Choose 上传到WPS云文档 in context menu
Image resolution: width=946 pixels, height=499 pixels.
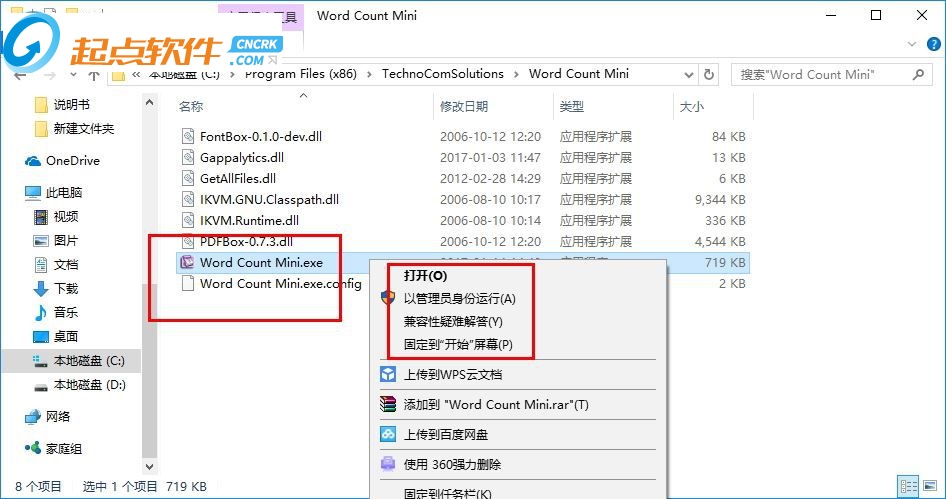(452, 375)
